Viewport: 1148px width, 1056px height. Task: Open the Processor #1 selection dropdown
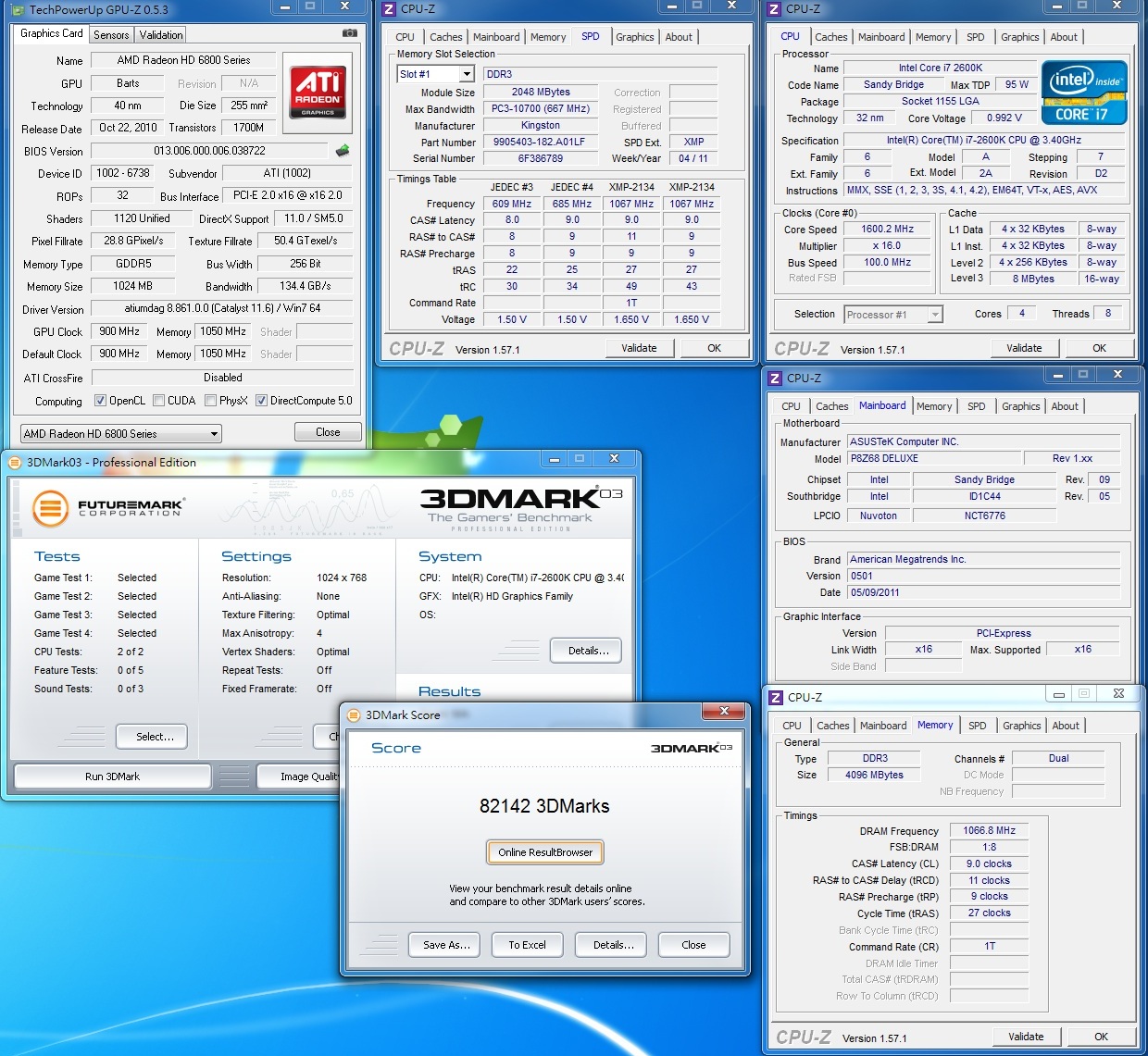coord(935,315)
